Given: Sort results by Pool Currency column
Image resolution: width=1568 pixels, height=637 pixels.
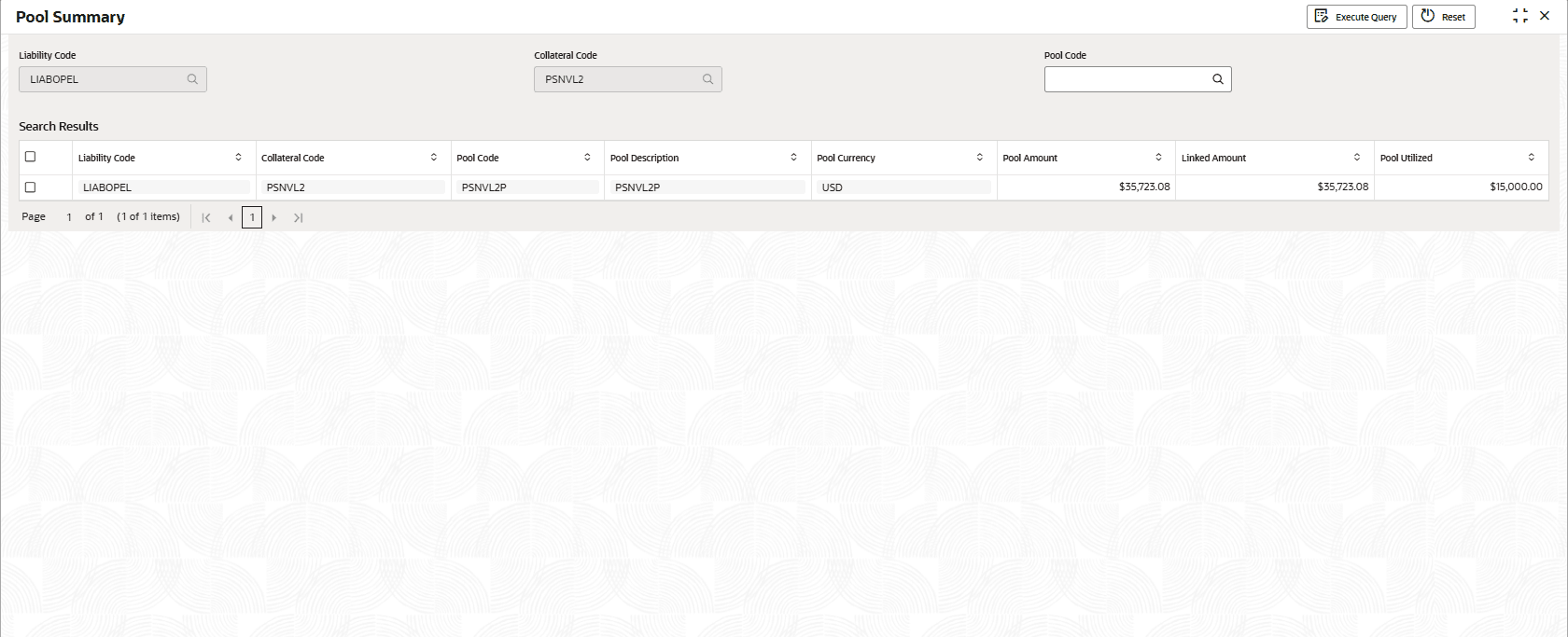Looking at the screenshot, I should [x=979, y=158].
